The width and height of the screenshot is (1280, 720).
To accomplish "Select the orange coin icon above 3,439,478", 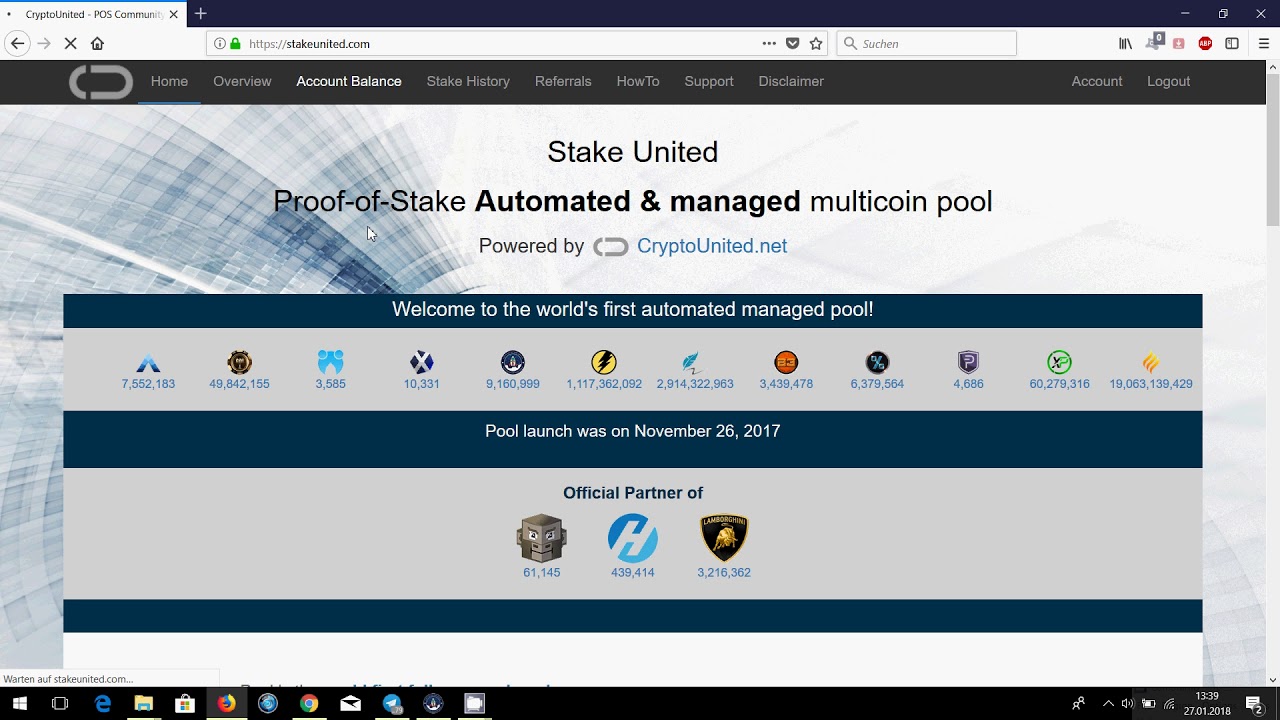I will pyautogui.click(x=786, y=362).
